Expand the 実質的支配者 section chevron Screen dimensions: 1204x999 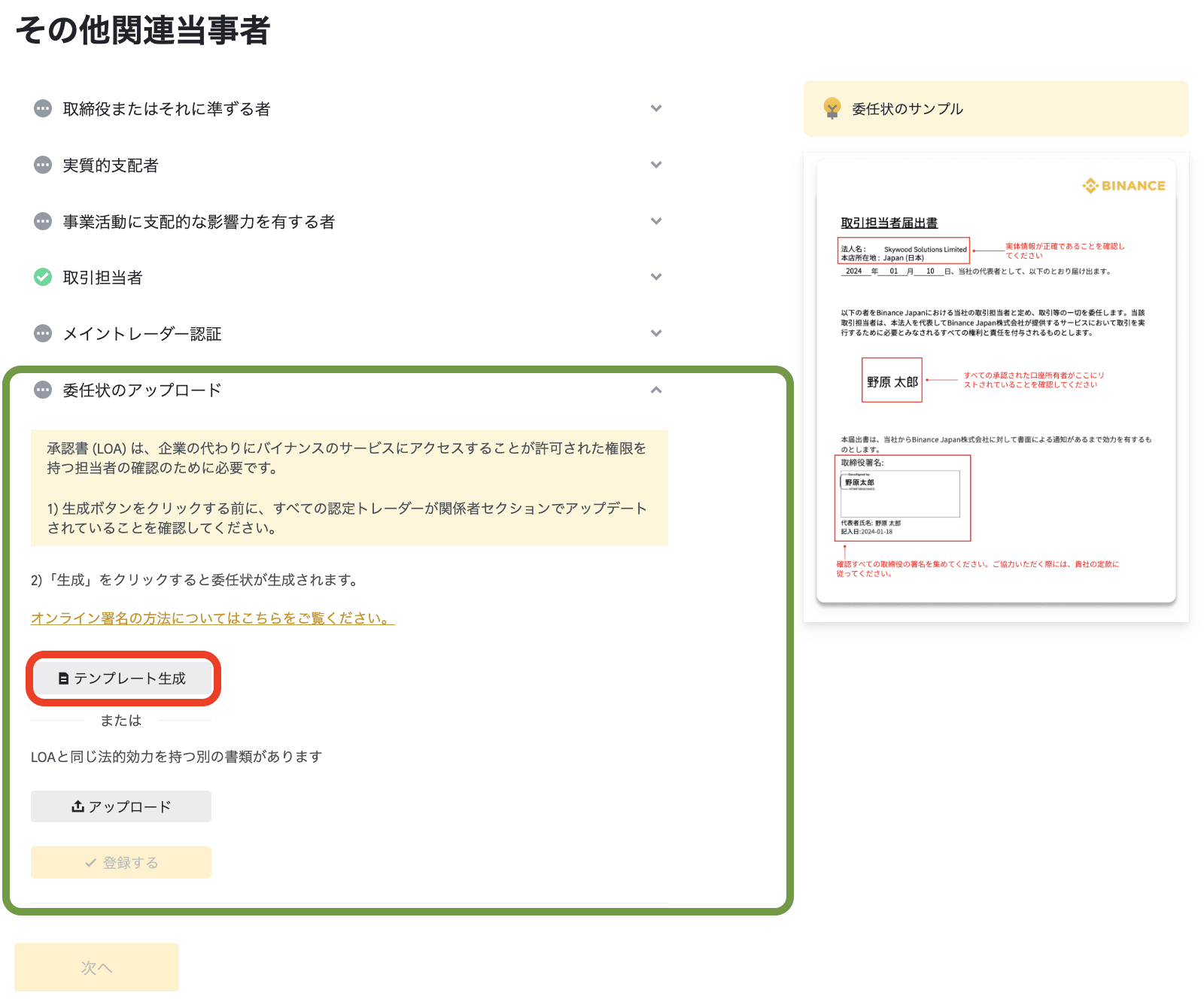656,165
